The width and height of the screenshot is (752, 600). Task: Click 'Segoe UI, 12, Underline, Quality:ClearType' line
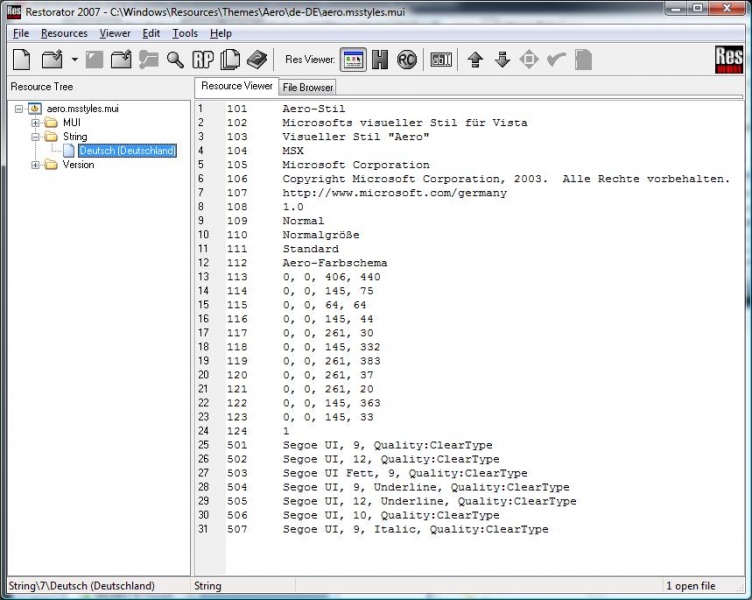pos(429,501)
